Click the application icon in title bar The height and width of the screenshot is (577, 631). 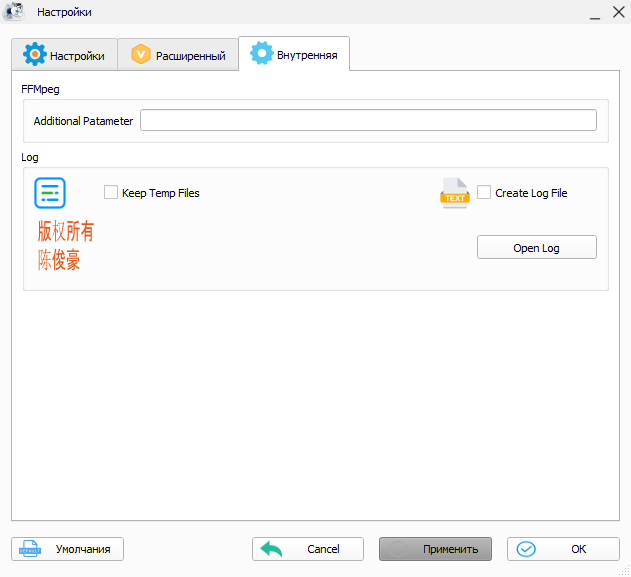point(14,12)
